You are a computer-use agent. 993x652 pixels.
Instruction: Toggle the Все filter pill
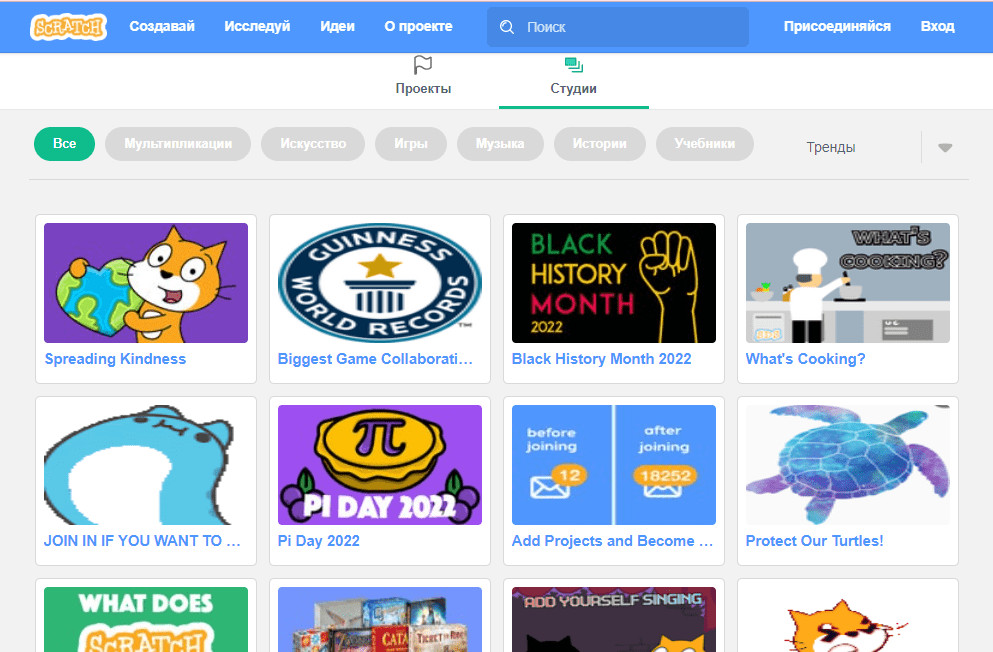65,144
